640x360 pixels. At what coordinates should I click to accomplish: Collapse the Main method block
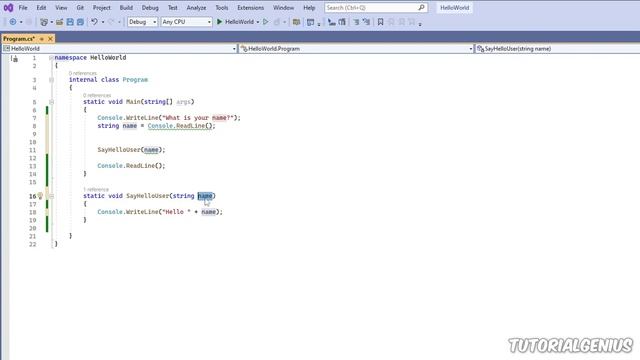click(x=51, y=102)
